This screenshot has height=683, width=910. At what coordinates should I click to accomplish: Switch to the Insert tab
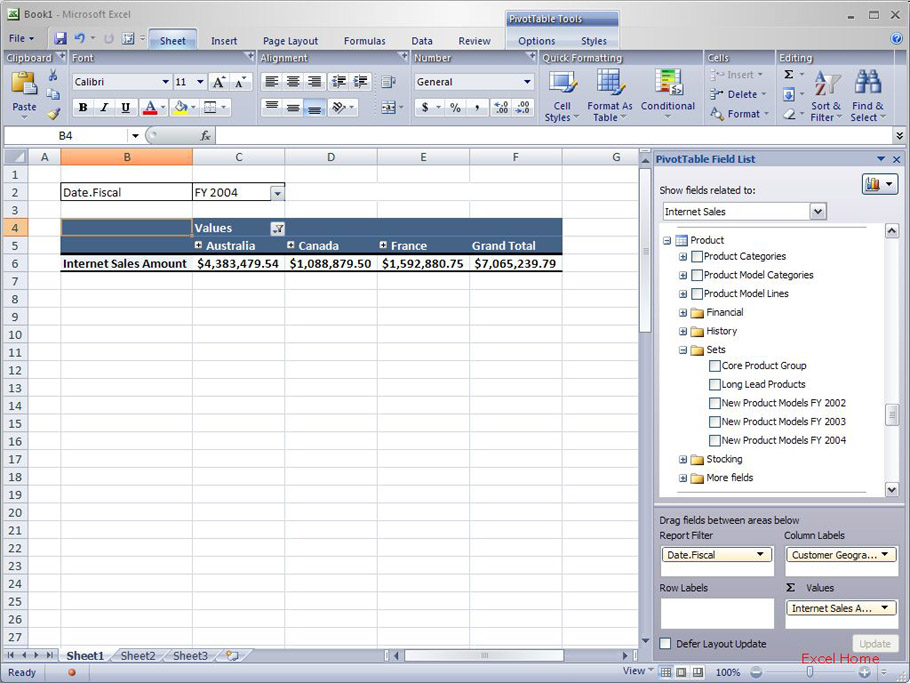tap(224, 41)
